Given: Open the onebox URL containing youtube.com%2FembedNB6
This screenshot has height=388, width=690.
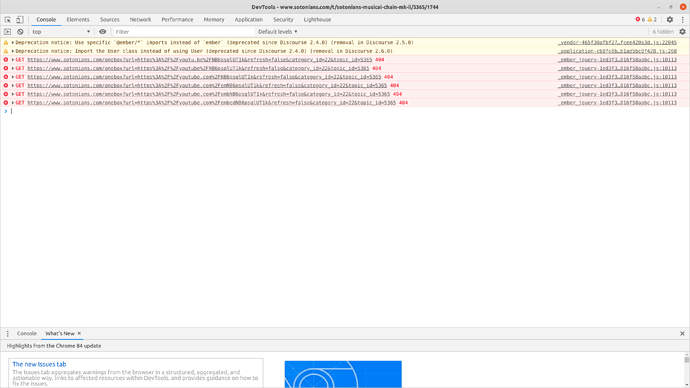Looking at the screenshot, I should coord(212,102).
